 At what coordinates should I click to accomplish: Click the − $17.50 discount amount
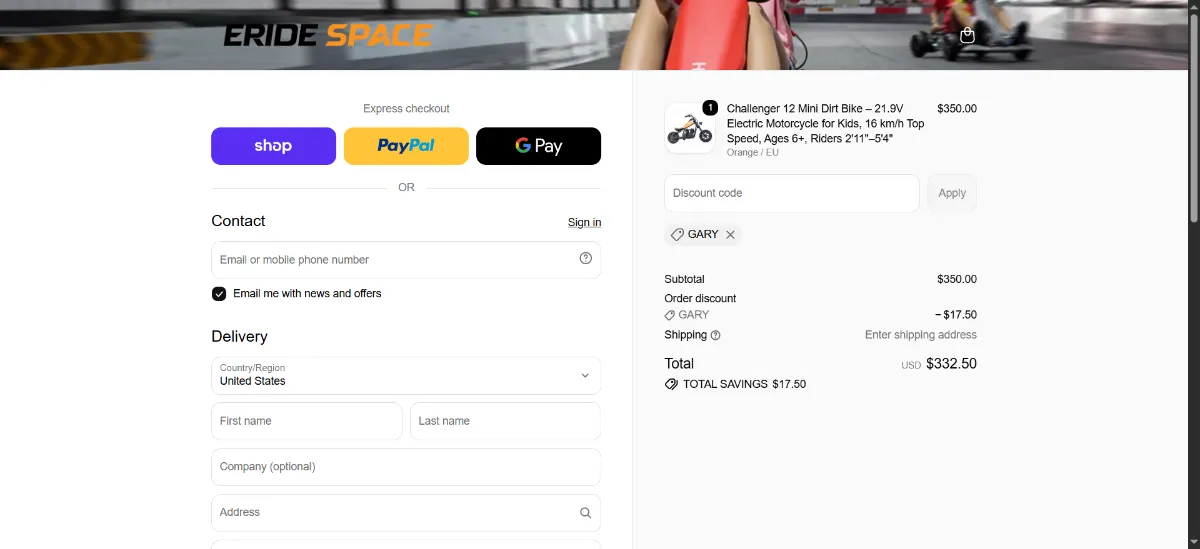point(956,315)
